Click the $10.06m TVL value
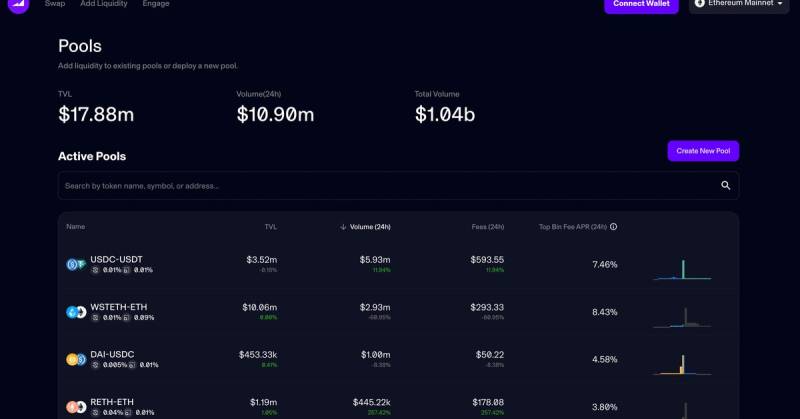Screen dimensions: 800x419 [x=260, y=307]
